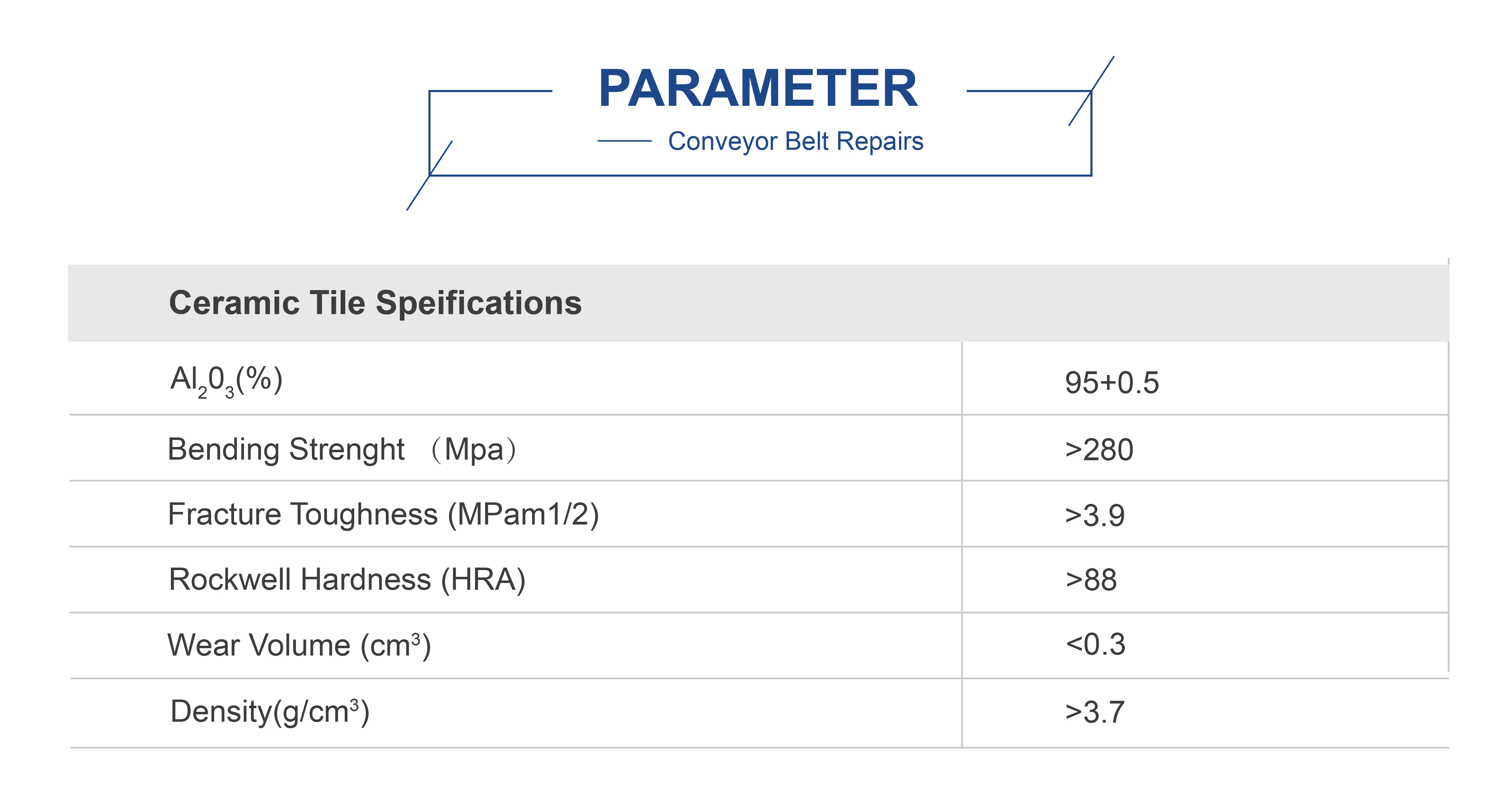Click the >88 hardness value

click(1091, 580)
